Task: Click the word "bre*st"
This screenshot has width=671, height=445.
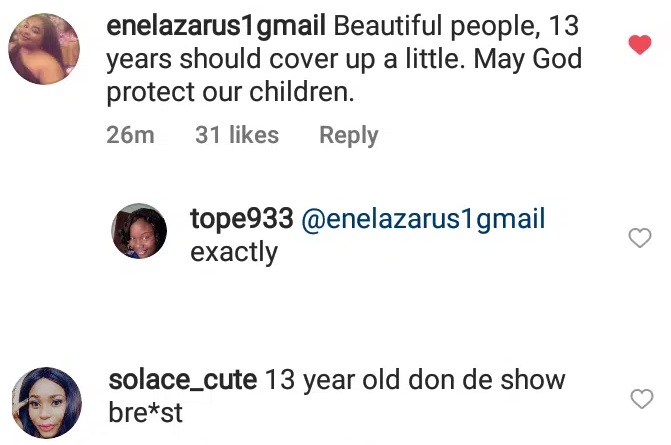Action: [145, 413]
